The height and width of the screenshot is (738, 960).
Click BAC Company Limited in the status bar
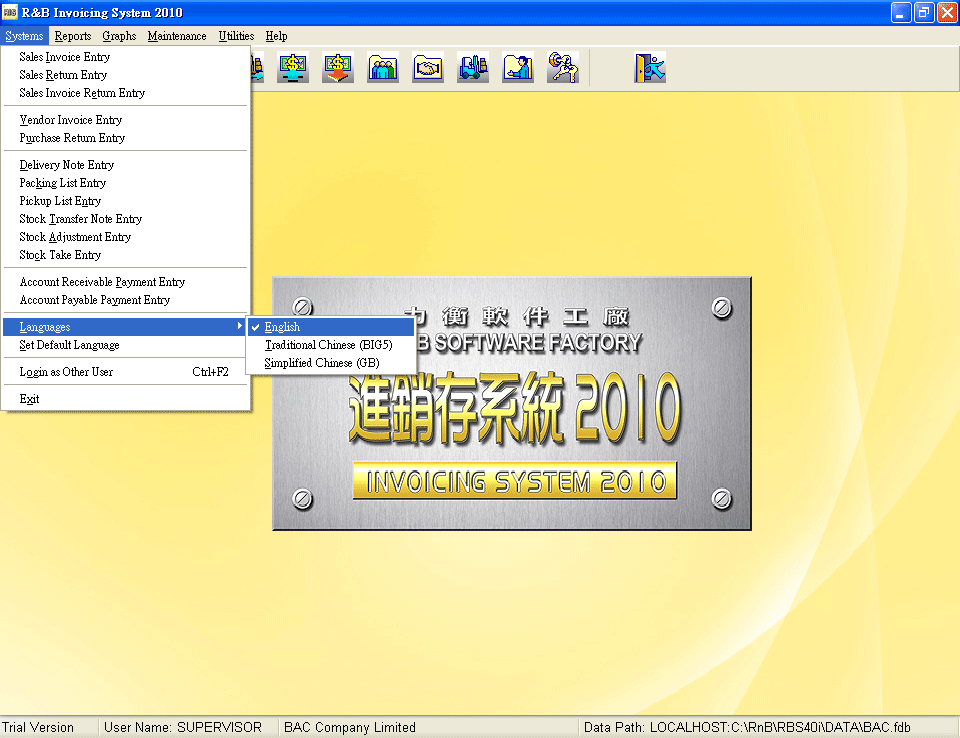[x=350, y=728]
